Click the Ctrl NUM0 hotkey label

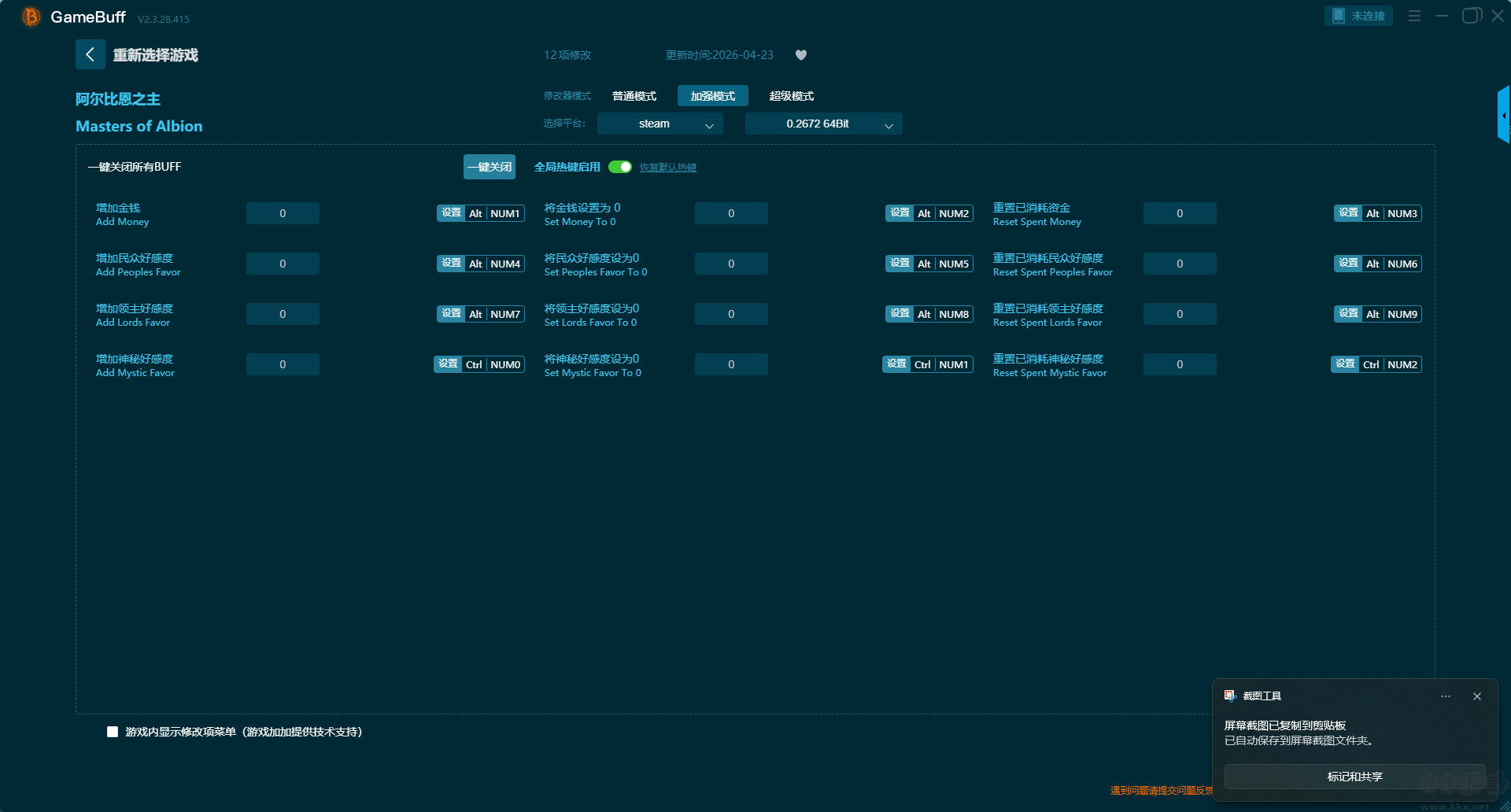[493, 364]
